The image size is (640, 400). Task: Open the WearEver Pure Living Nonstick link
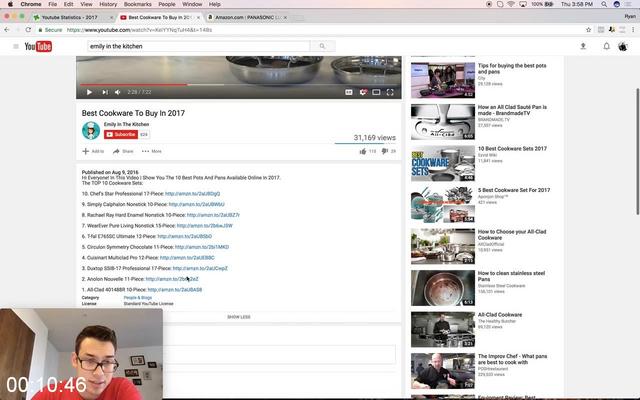204,226
